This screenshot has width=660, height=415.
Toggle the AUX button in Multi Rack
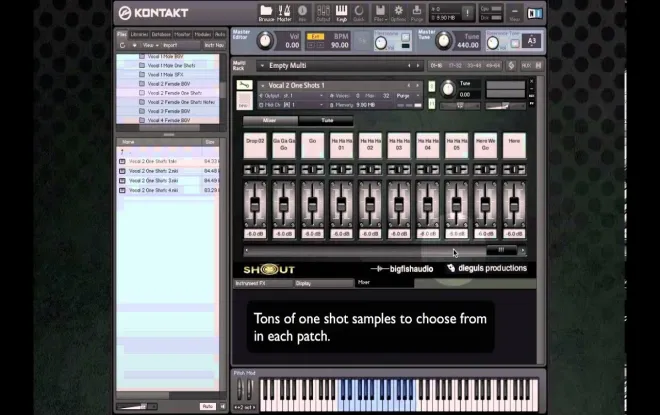526,66
